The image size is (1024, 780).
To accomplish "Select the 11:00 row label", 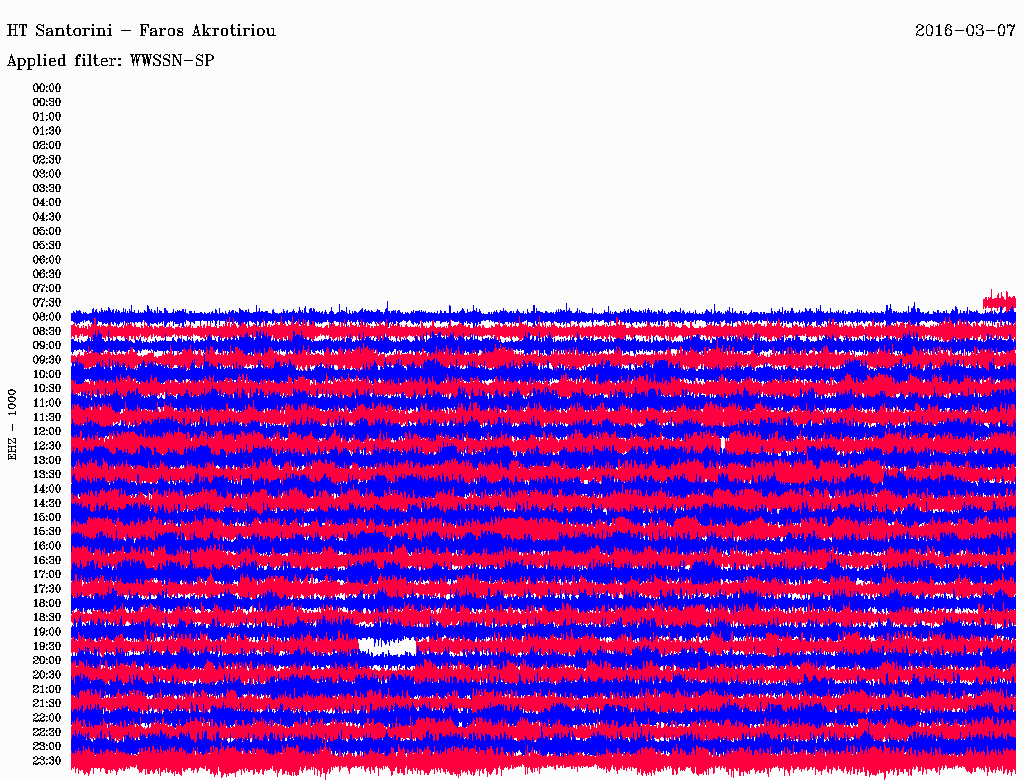I will point(47,402).
